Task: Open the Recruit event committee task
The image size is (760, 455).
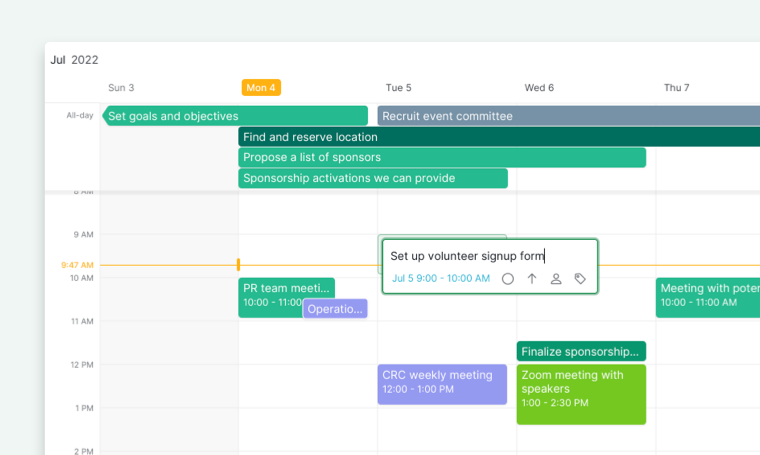Action: (569, 116)
